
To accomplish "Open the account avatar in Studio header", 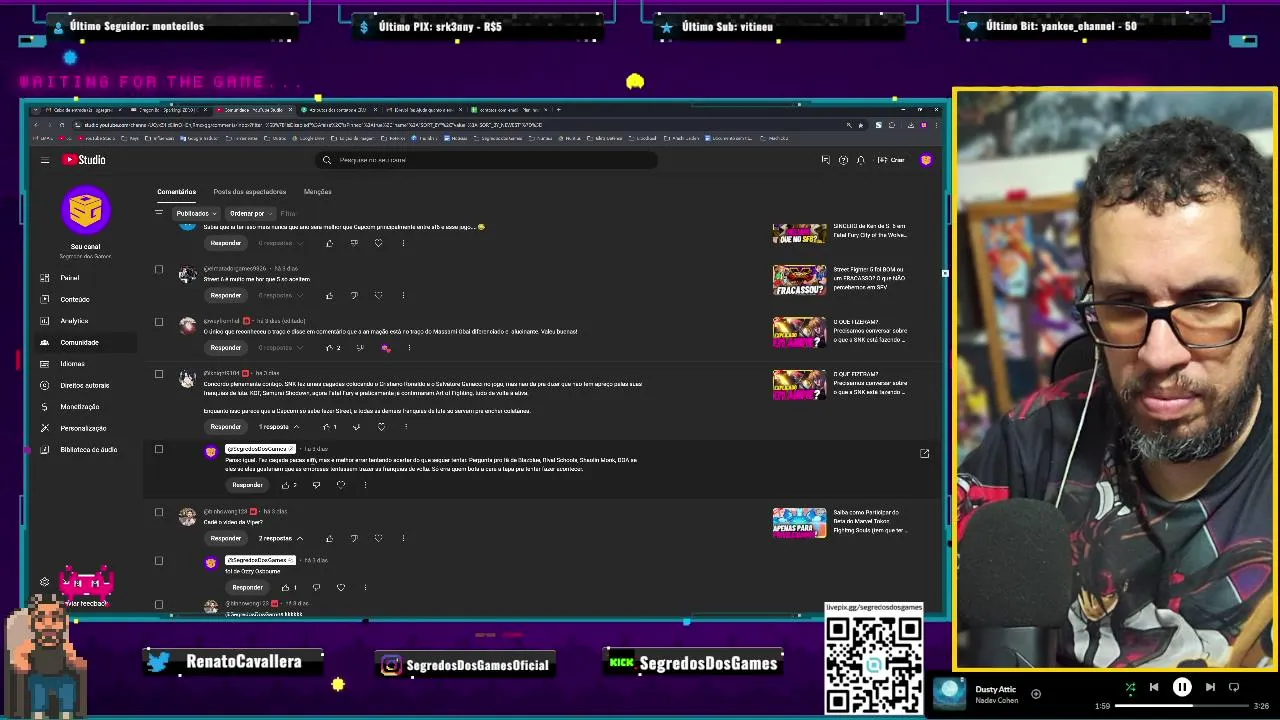I will 926,160.
